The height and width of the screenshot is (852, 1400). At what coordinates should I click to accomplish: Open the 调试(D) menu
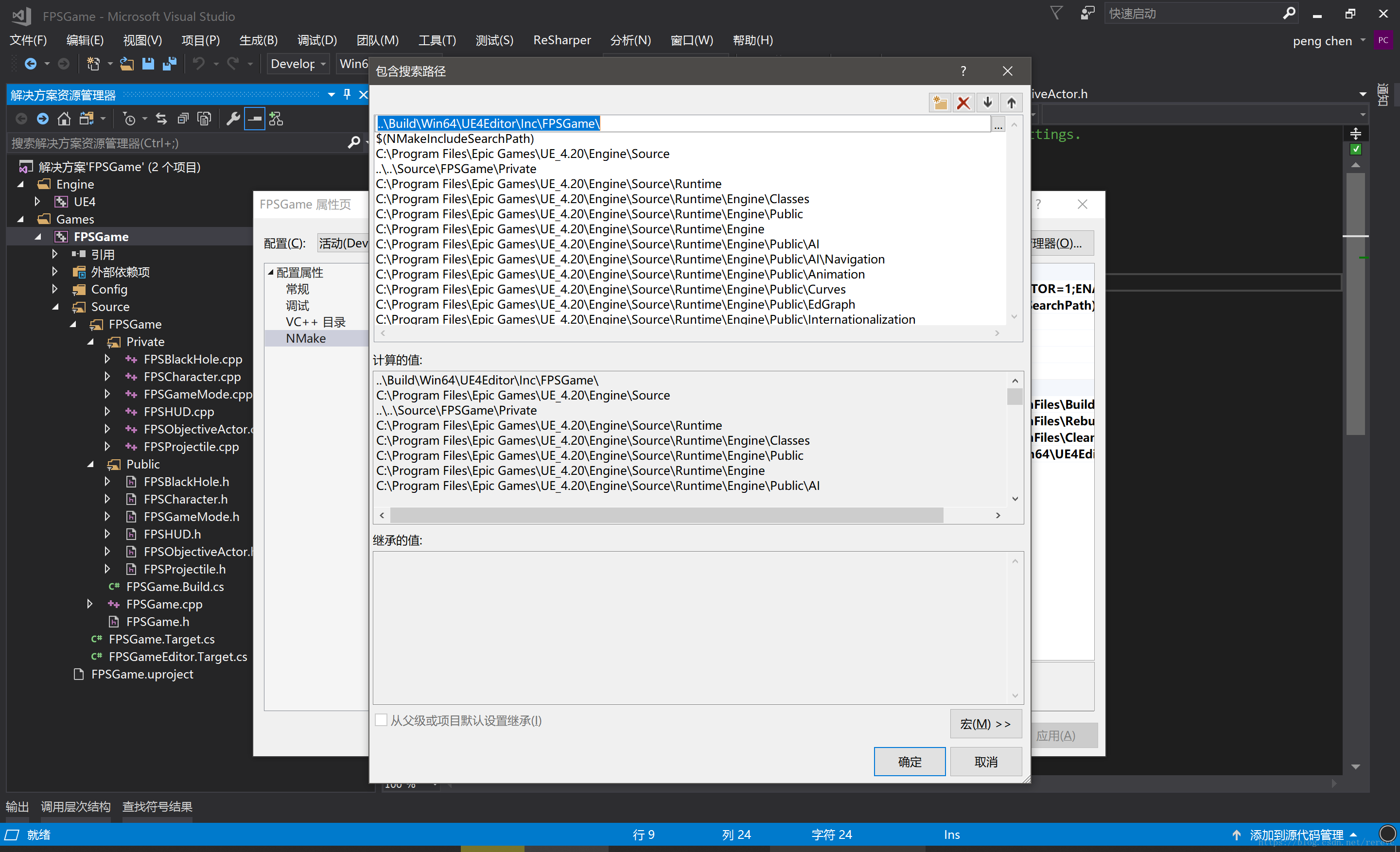[317, 40]
